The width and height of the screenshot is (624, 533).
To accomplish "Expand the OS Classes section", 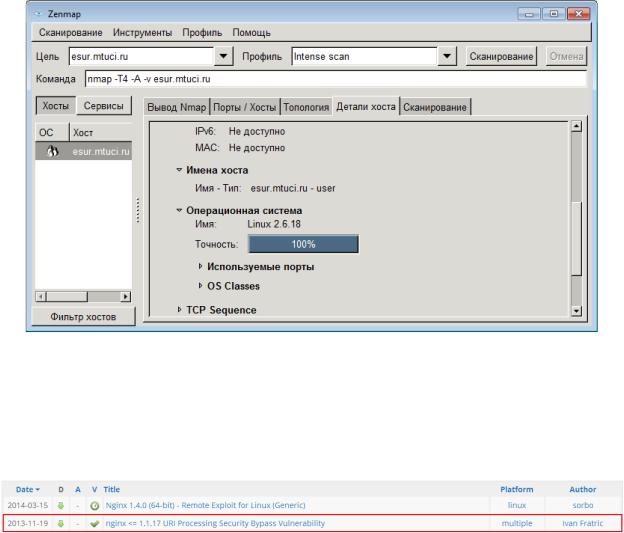I will point(201,285).
